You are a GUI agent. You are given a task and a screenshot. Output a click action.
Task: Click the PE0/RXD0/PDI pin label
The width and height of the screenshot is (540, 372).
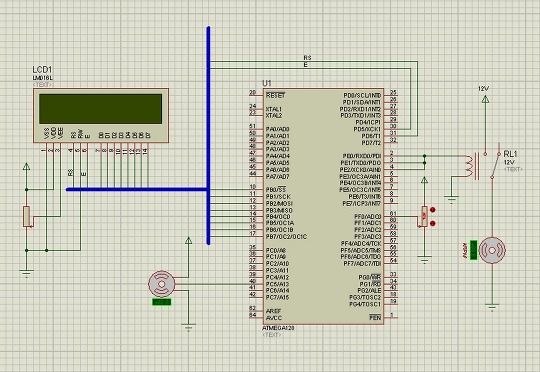[x=362, y=156]
